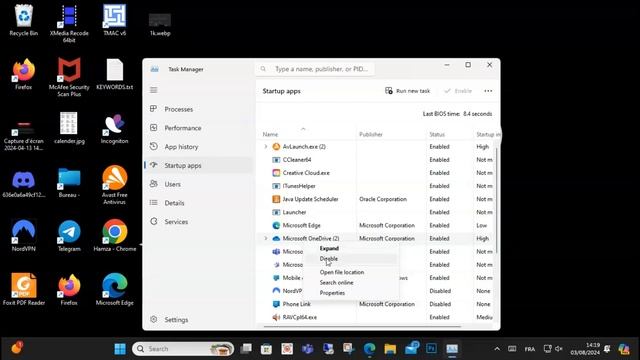The height and width of the screenshot is (360, 640).
Task: Click the Task Manager search field
Action: pos(315,69)
